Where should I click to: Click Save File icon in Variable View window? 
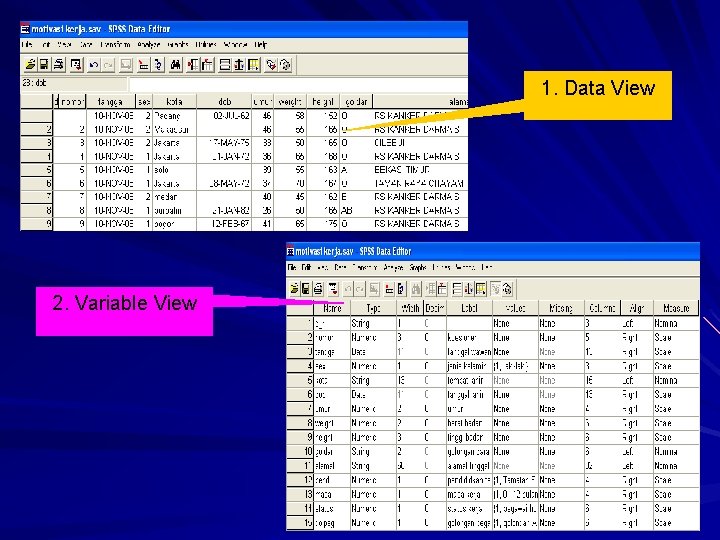coord(305,289)
